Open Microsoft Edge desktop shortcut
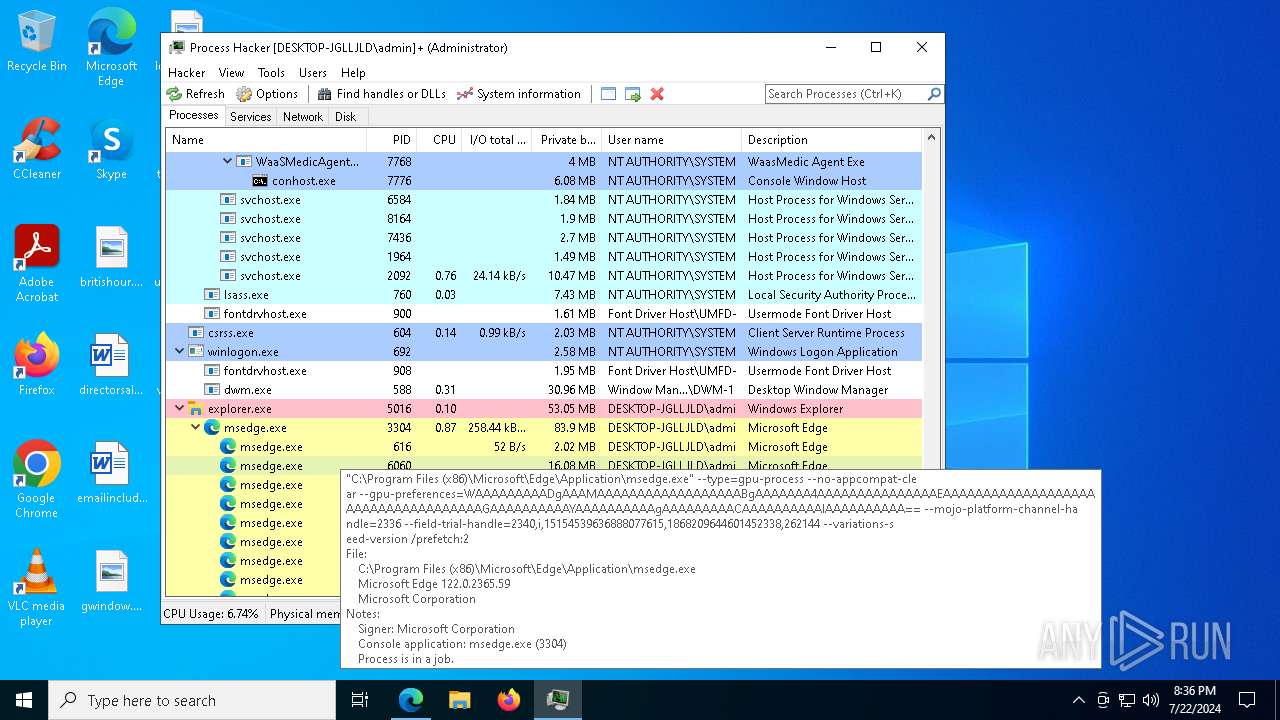This screenshot has width=1280, height=720. point(111,47)
